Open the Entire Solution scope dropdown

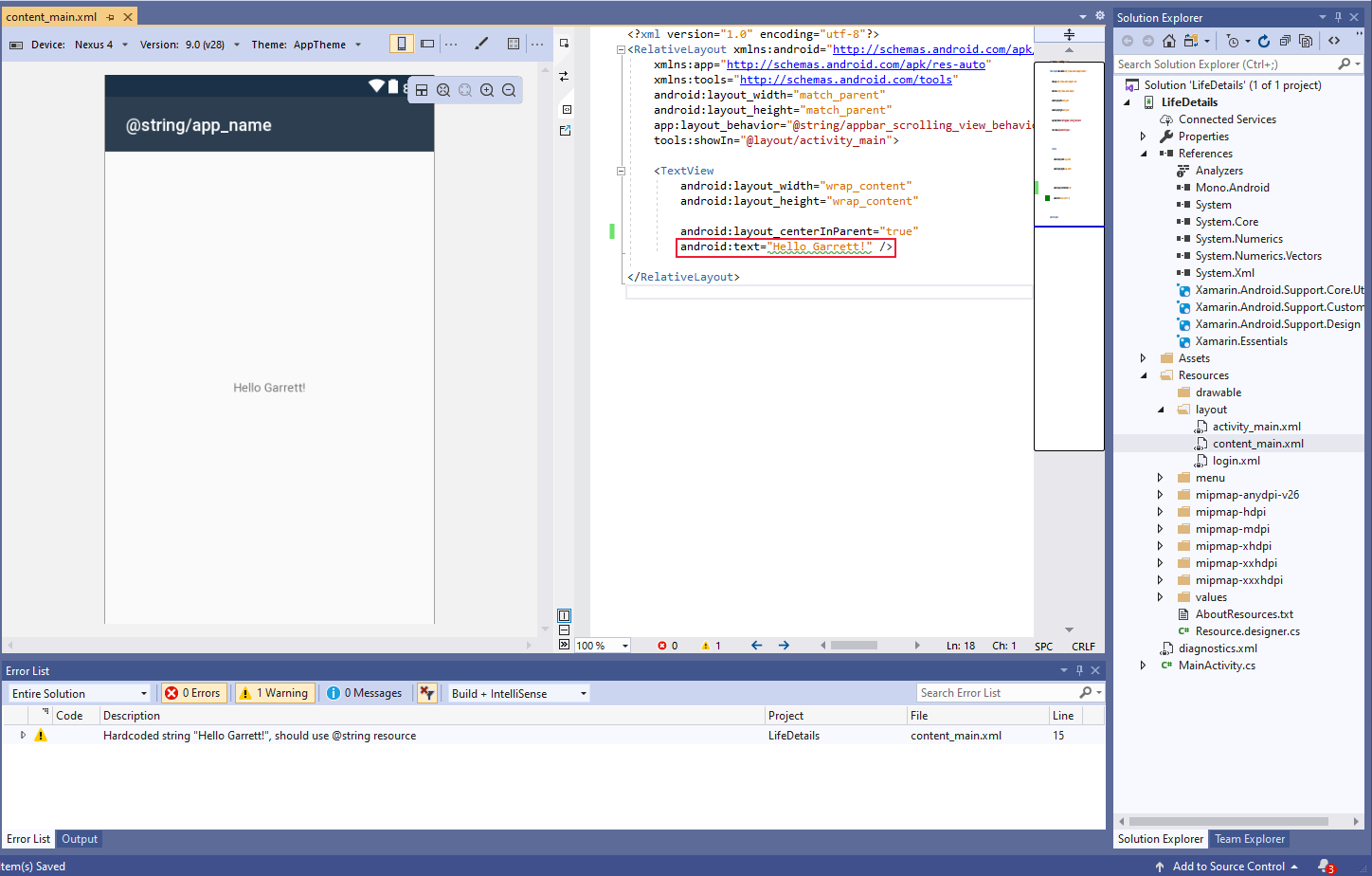pos(79,693)
